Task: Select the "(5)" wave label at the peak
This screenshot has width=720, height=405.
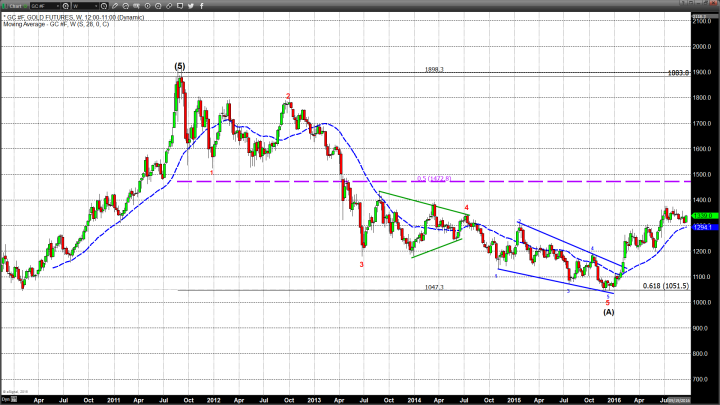Action: click(180, 66)
